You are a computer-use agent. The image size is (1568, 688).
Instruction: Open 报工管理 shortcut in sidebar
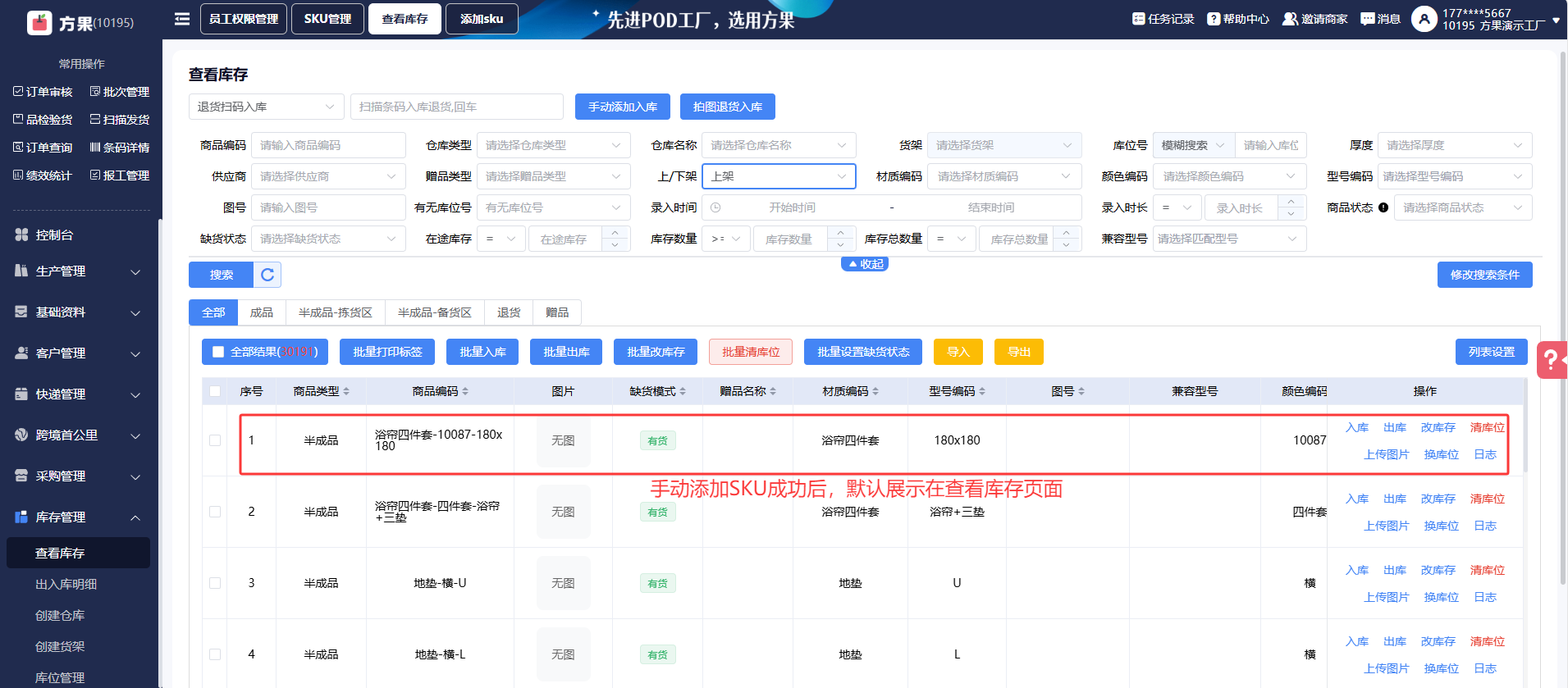point(120,175)
